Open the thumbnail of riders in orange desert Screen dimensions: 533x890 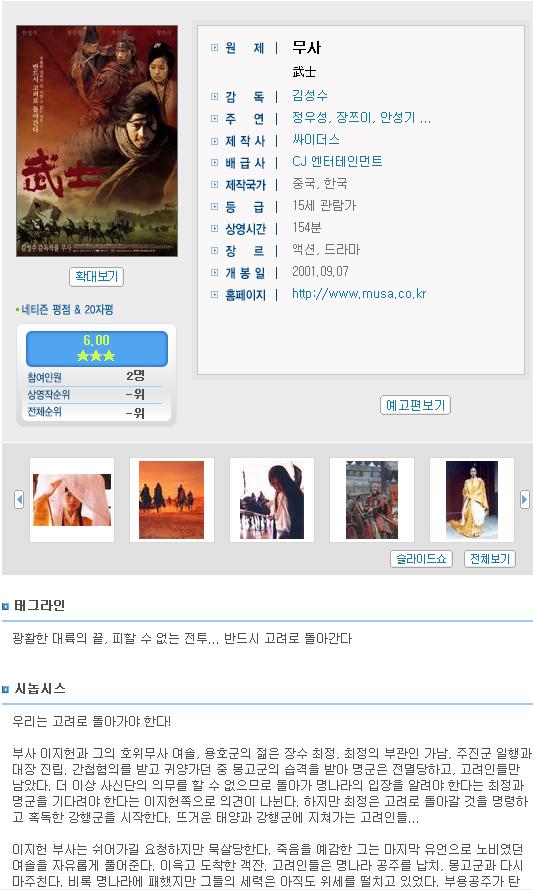171,500
